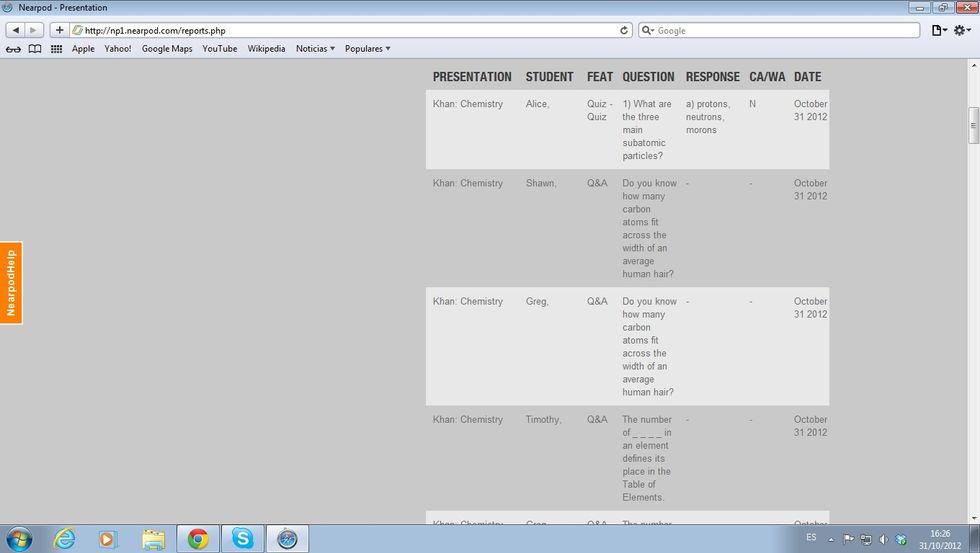Open the network tray icon
This screenshot has width=980, height=553.
point(866,539)
